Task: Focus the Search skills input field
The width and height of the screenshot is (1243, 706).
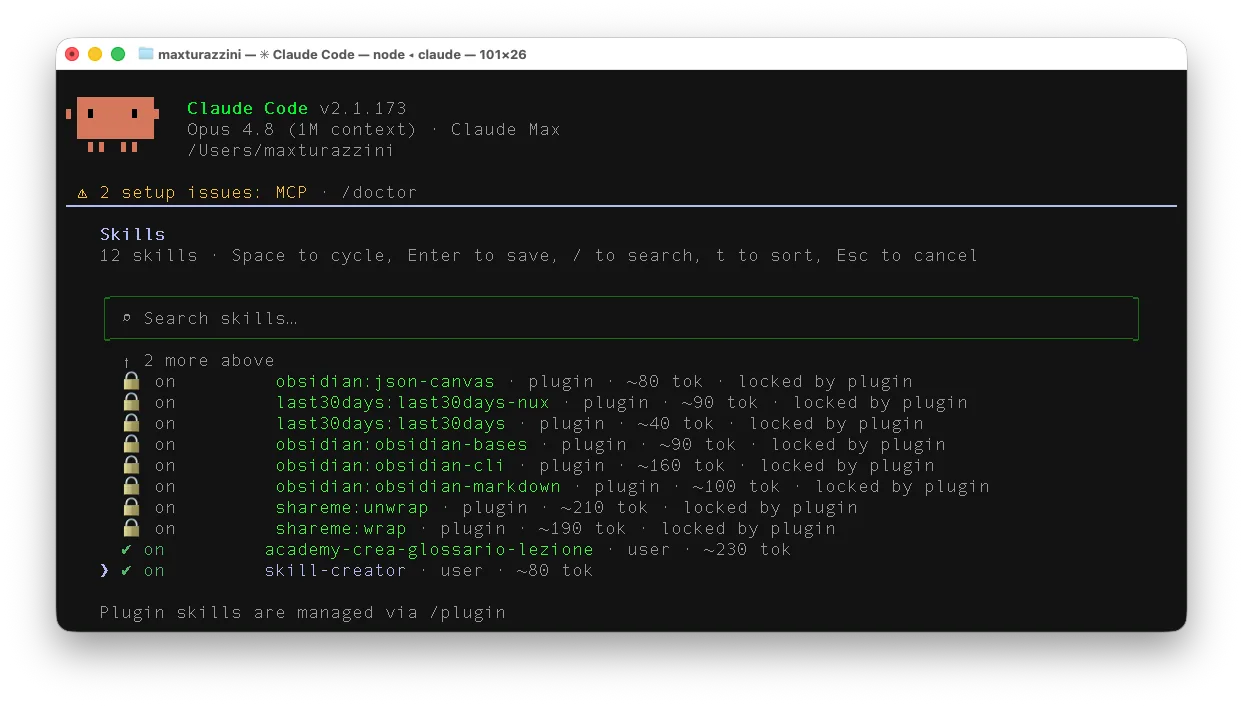Action: coord(621,318)
